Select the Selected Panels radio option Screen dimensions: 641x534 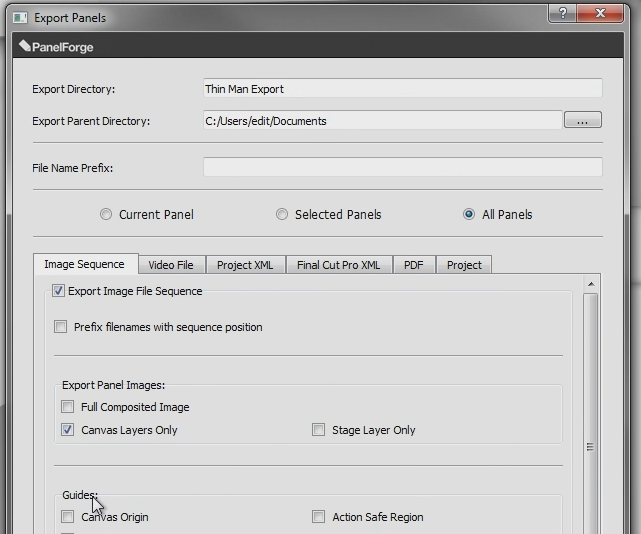click(x=282, y=214)
